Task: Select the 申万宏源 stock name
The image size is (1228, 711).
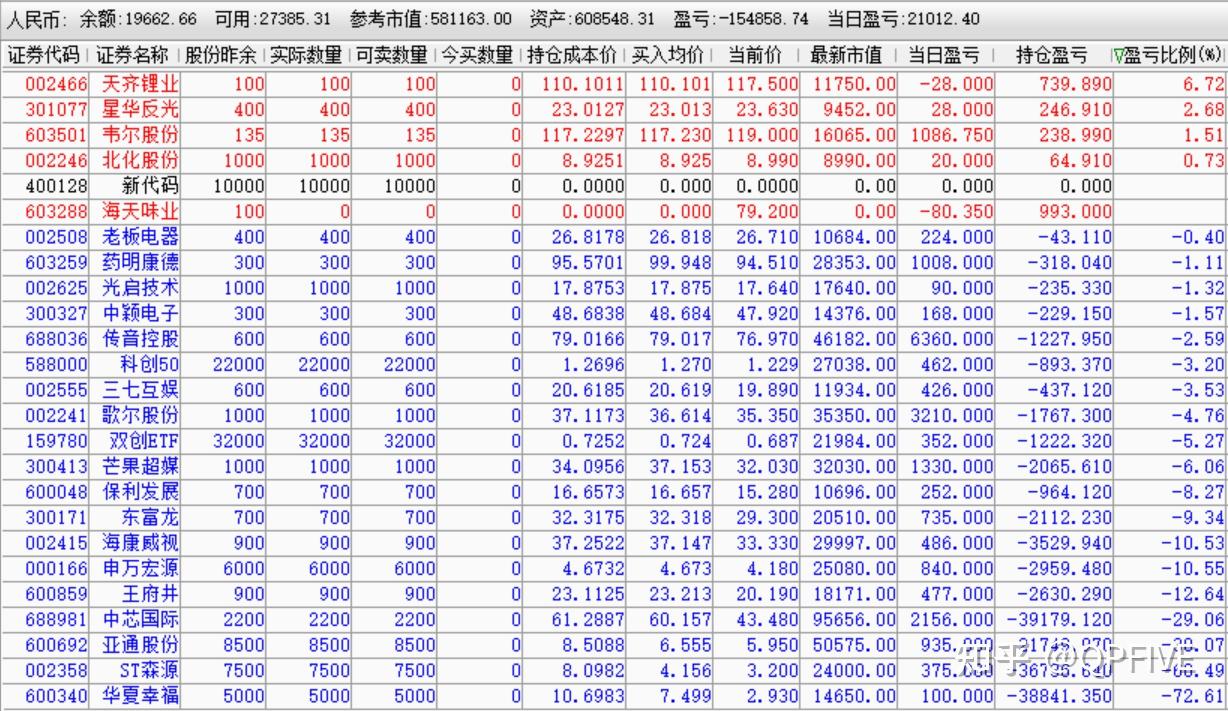Action: 140,568
